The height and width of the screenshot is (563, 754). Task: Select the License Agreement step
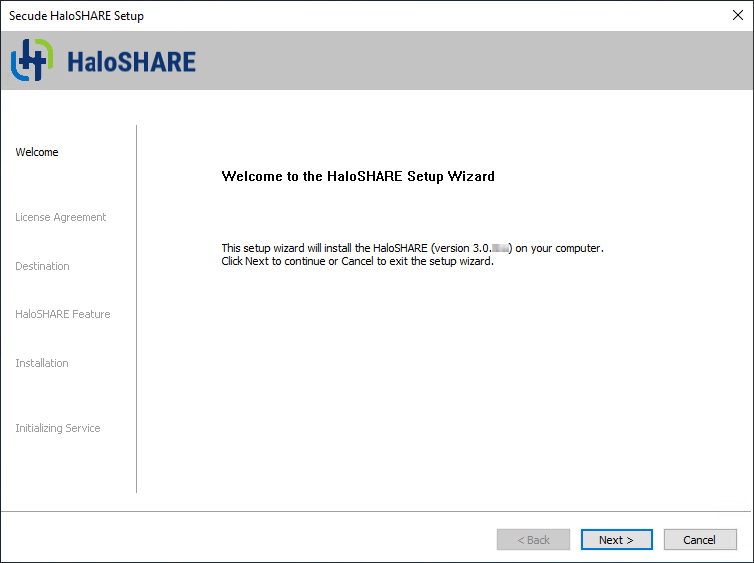point(60,217)
